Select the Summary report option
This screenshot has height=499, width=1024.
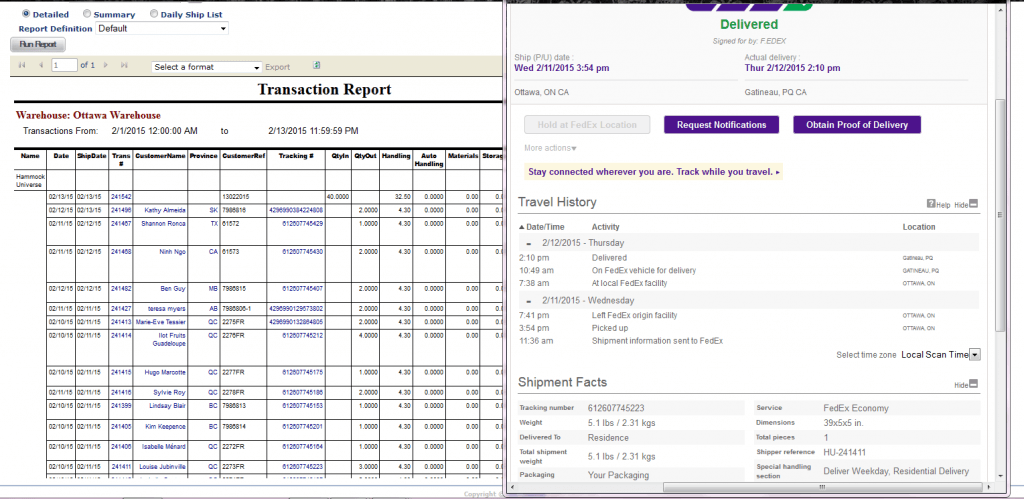point(87,14)
